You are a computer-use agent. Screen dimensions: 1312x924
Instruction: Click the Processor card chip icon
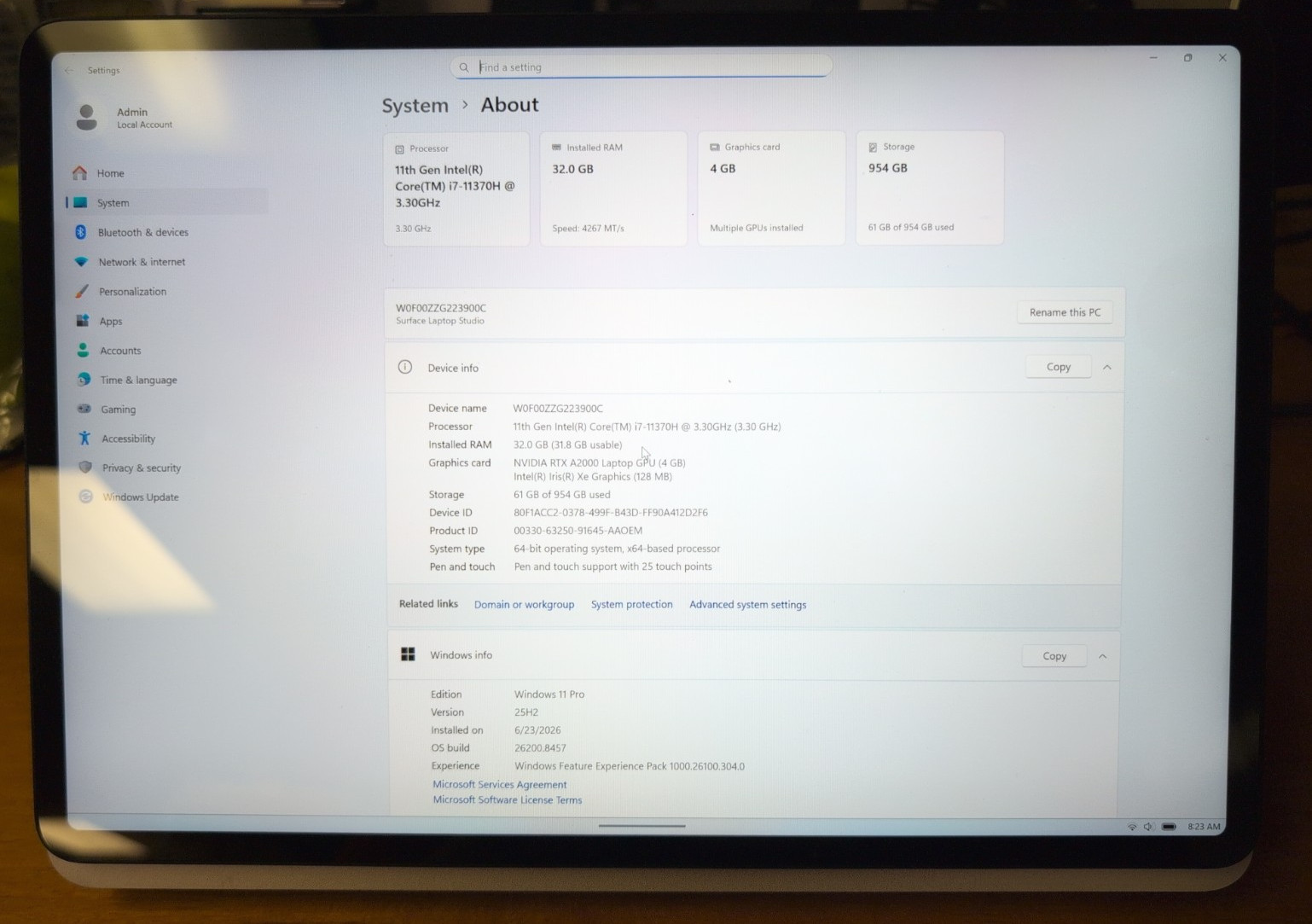[400, 149]
